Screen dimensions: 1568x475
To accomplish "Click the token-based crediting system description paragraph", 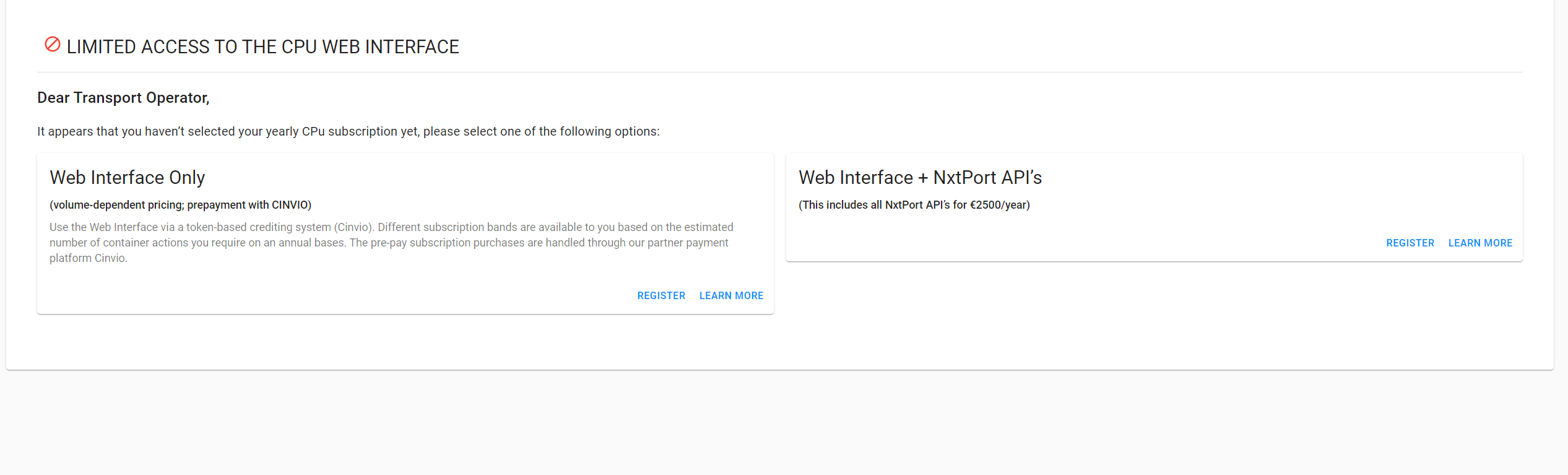I will (x=390, y=243).
